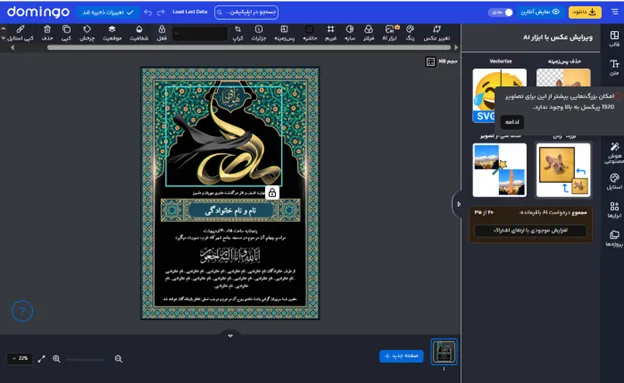This screenshot has height=383, width=624.
Task: Redo the last change
Action: pyautogui.click(x=161, y=12)
